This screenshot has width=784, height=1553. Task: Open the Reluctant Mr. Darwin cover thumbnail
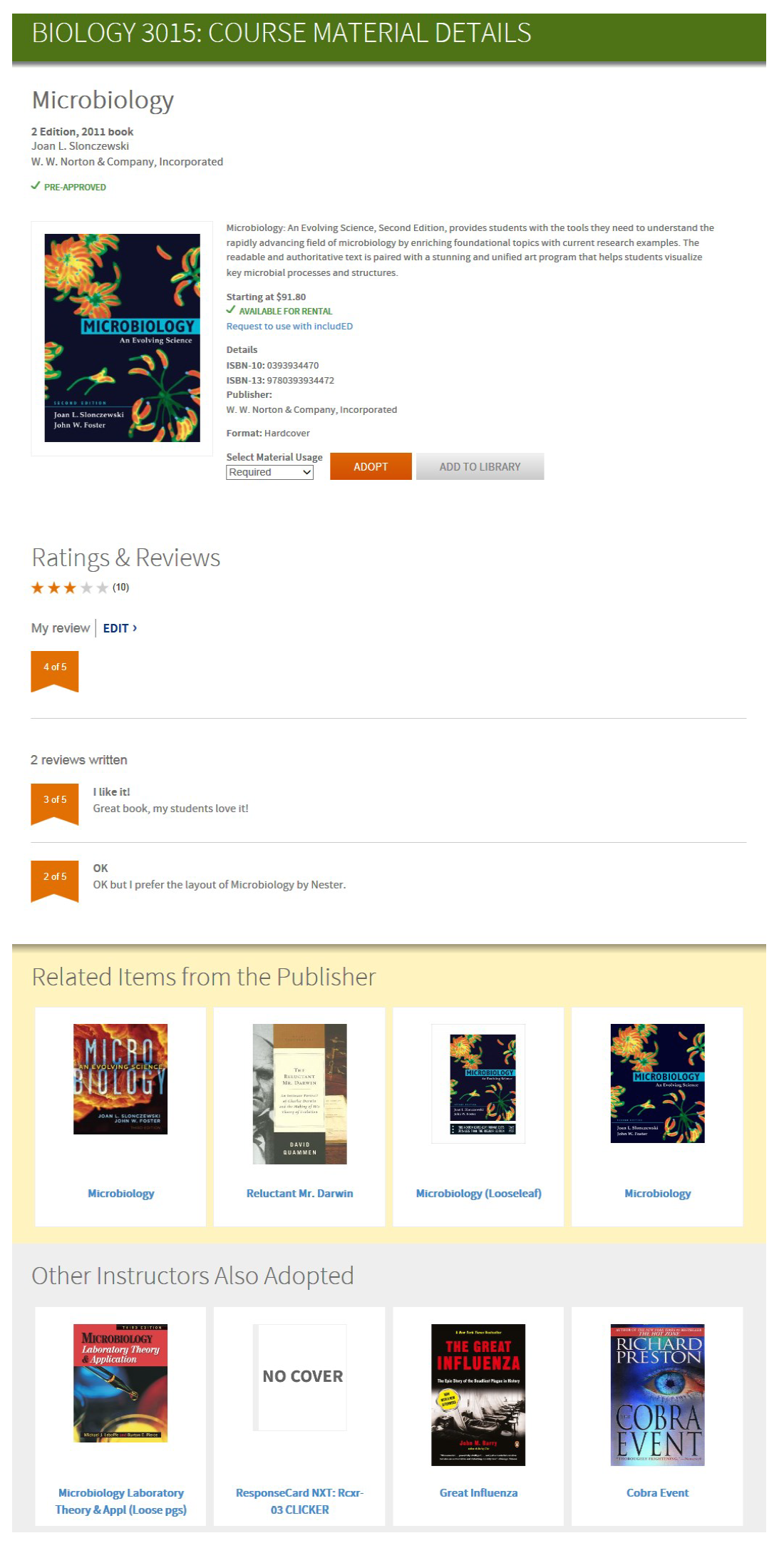299,1094
